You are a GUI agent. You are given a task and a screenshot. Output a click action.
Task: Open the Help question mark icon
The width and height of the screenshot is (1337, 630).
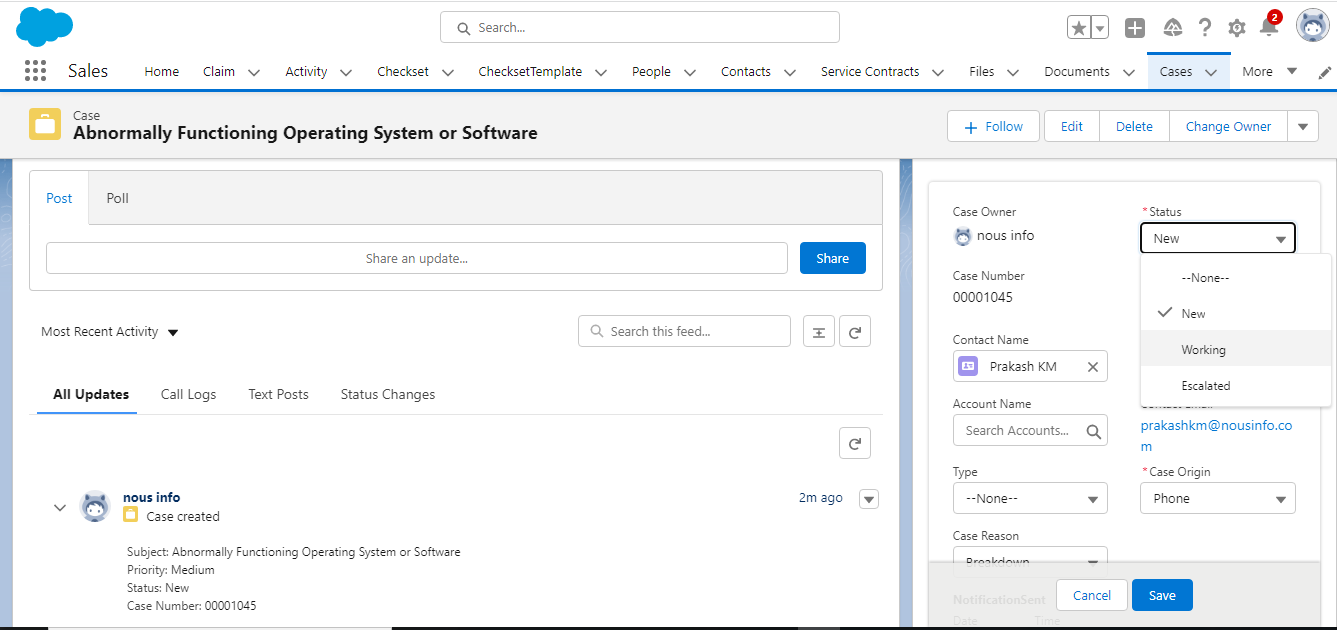(x=1205, y=28)
